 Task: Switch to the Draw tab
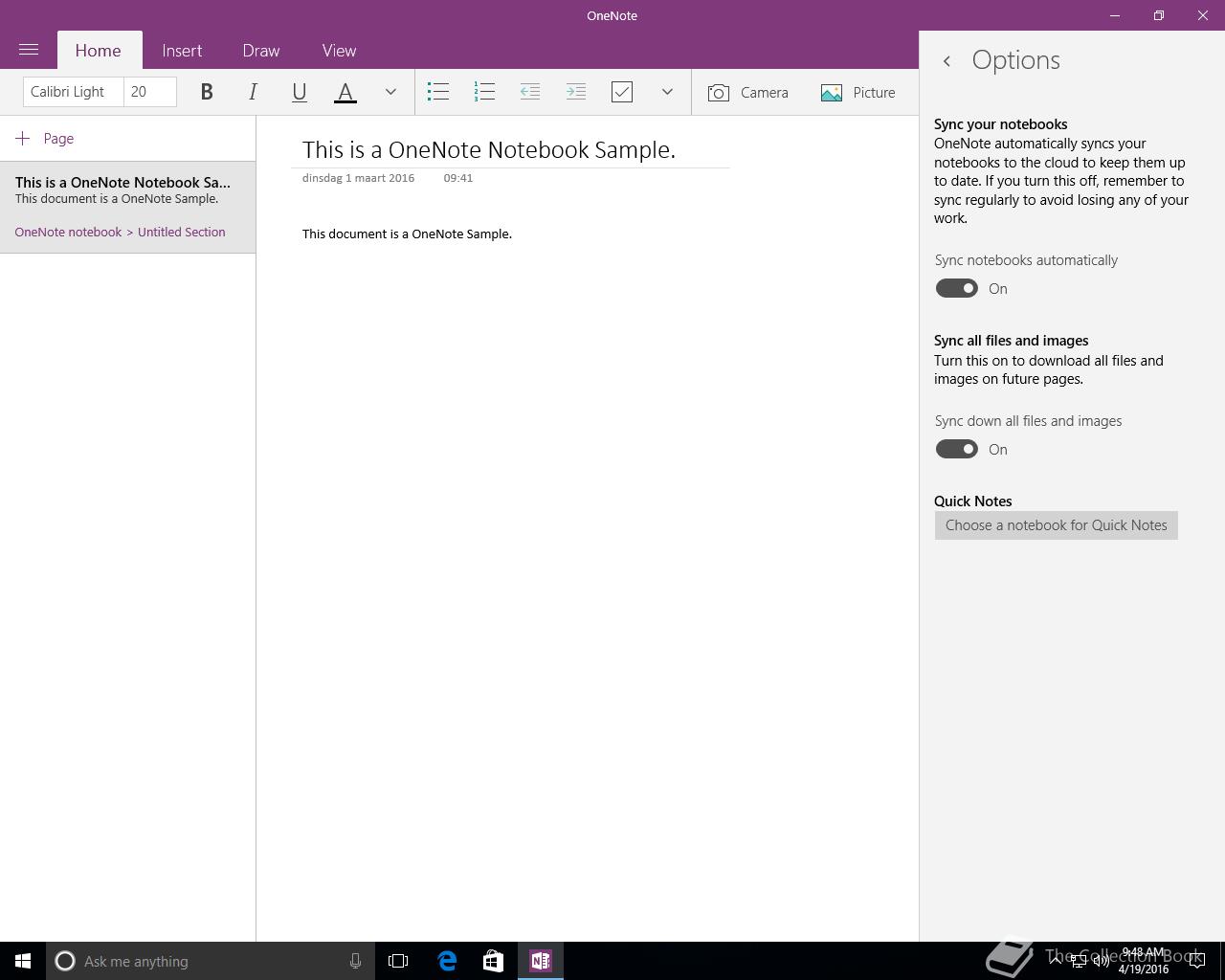pos(261,51)
